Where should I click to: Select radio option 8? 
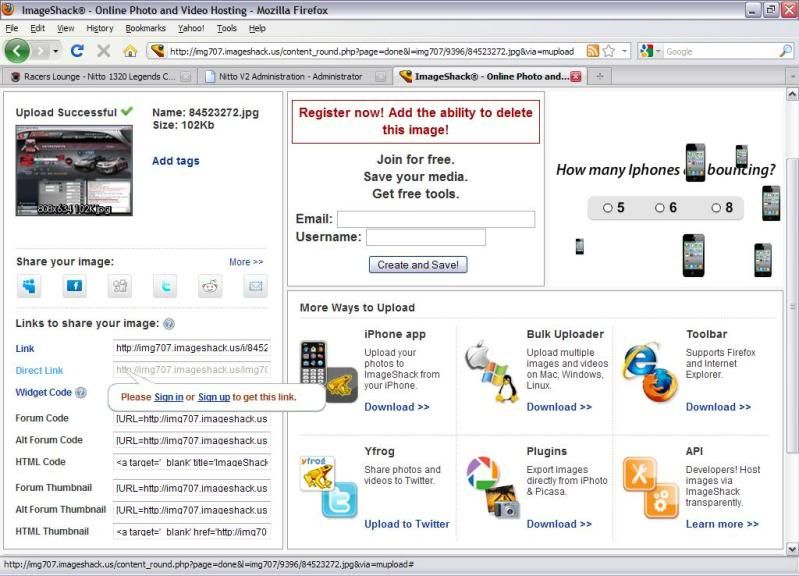coord(716,208)
